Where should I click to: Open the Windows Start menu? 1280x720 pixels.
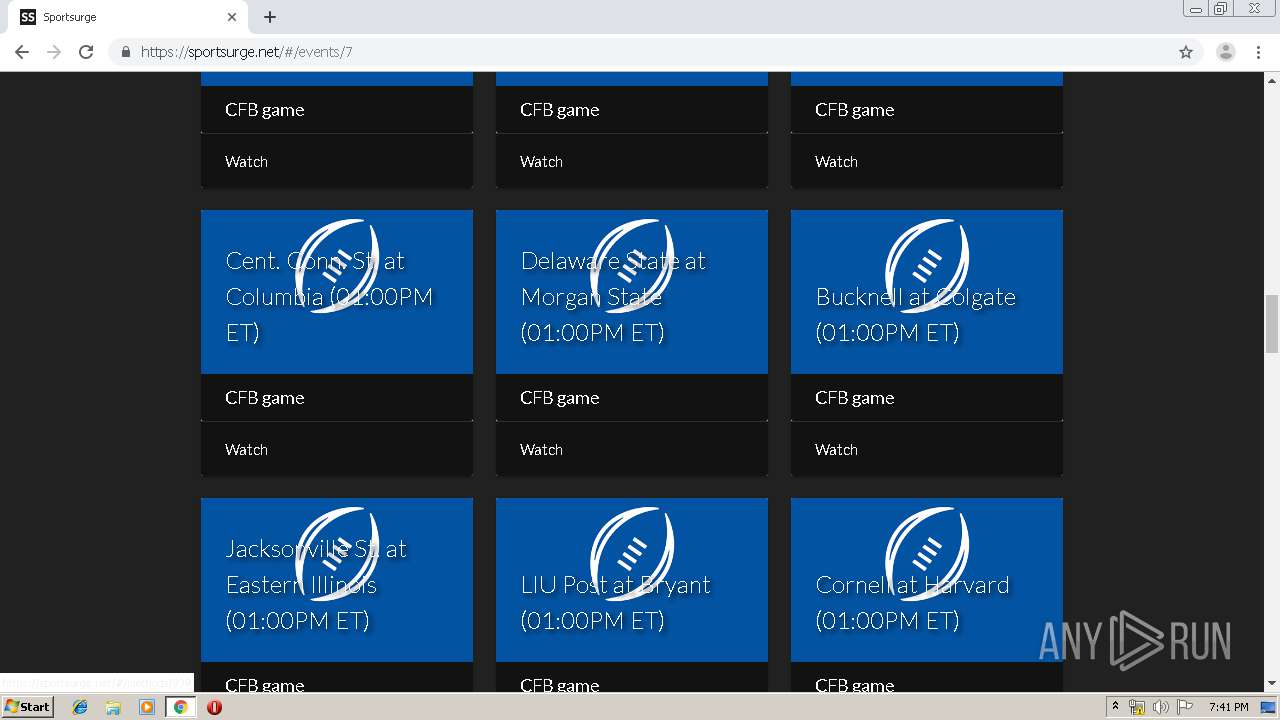click(x=28, y=707)
